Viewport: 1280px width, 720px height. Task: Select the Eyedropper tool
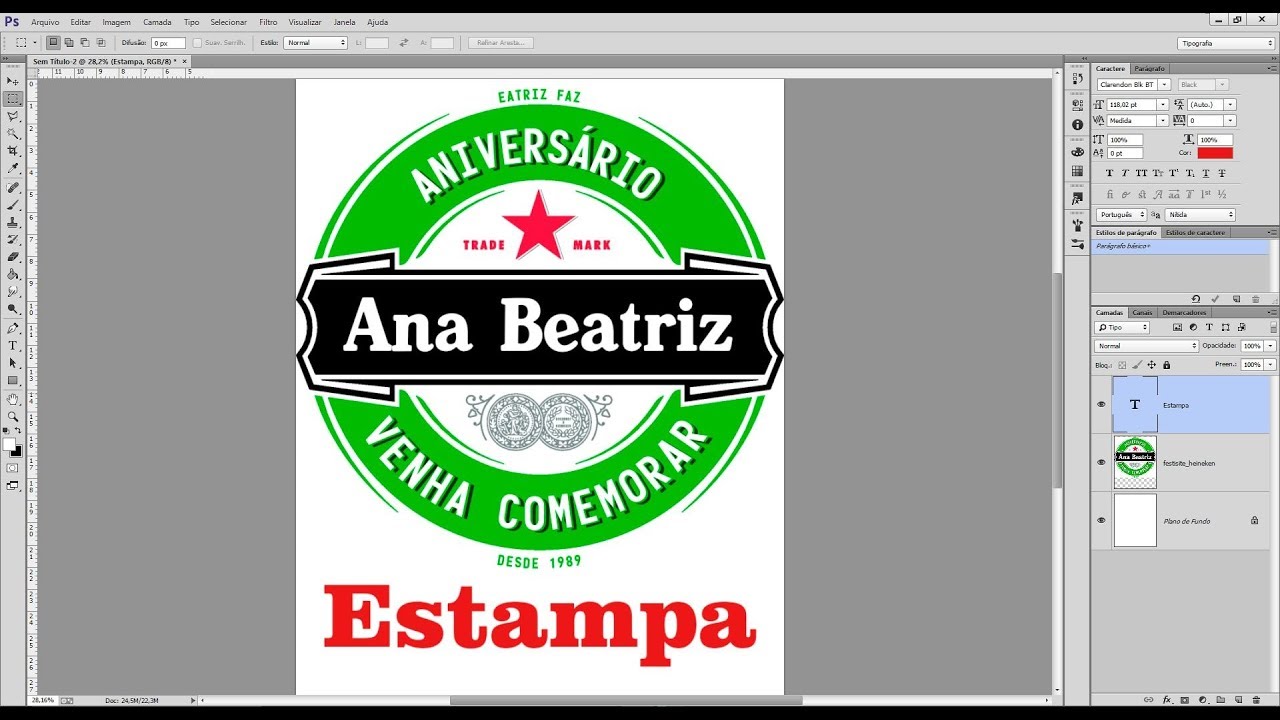tap(13, 168)
